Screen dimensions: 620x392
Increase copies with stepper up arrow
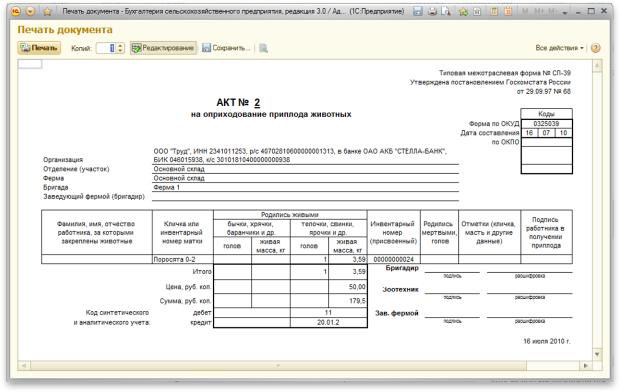pyautogui.click(x=121, y=45)
